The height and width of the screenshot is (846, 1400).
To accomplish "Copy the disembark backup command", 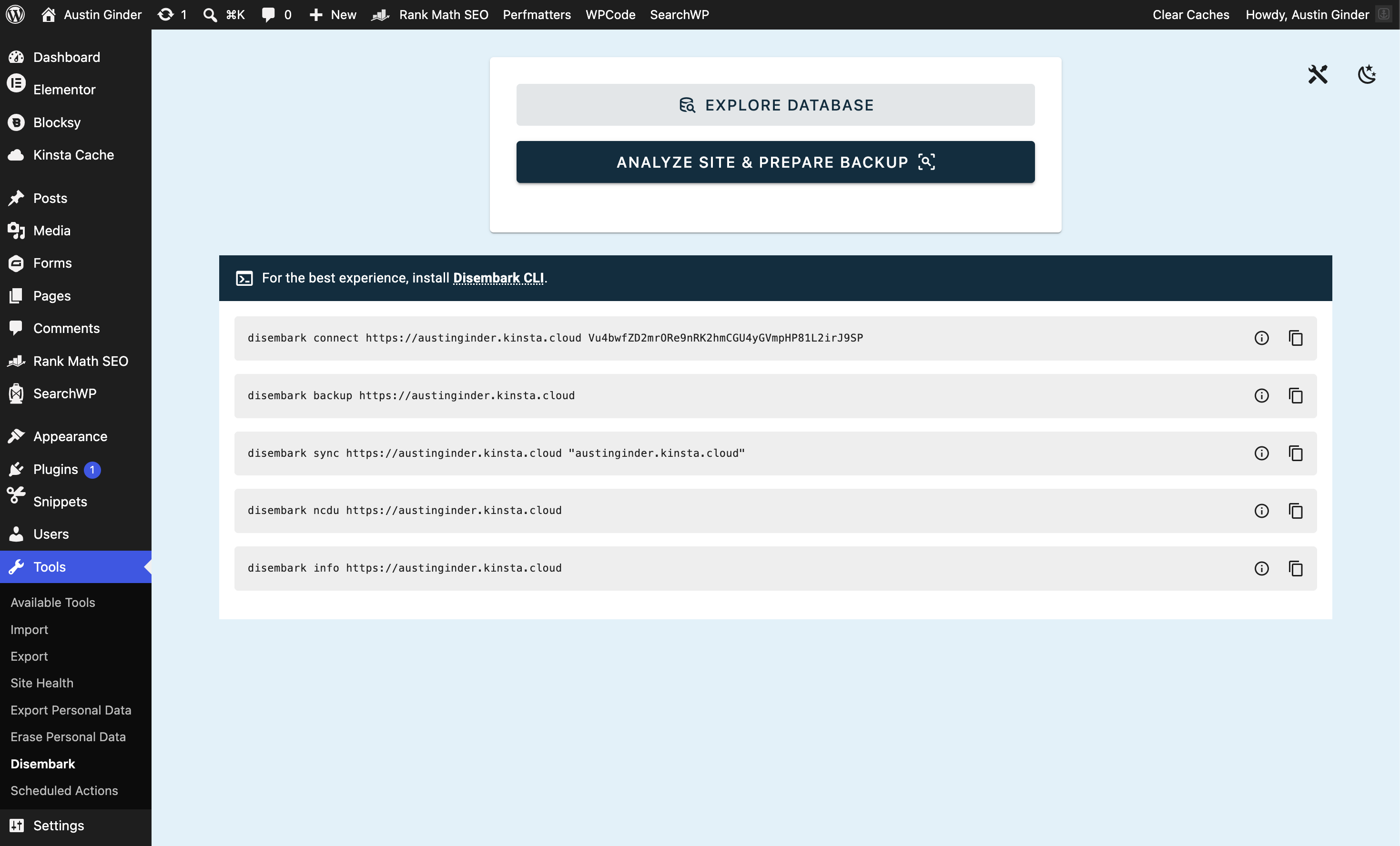I will (x=1296, y=395).
